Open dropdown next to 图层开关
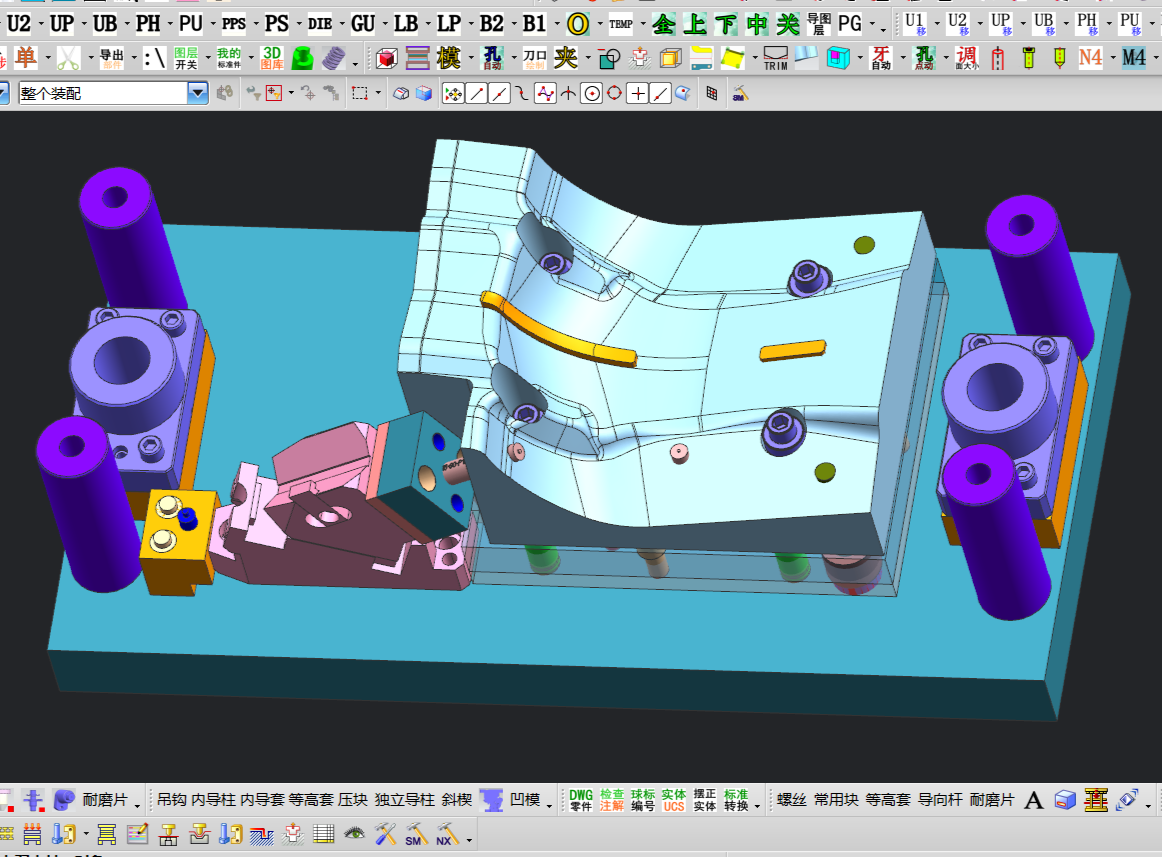The image size is (1162, 857). (208, 57)
